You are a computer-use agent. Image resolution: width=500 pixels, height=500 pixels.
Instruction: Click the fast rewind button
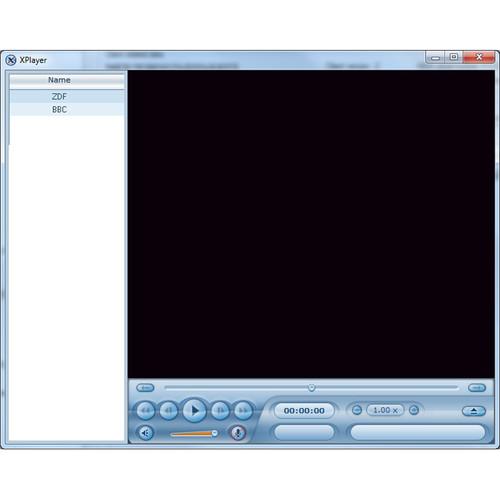pyautogui.click(x=146, y=411)
